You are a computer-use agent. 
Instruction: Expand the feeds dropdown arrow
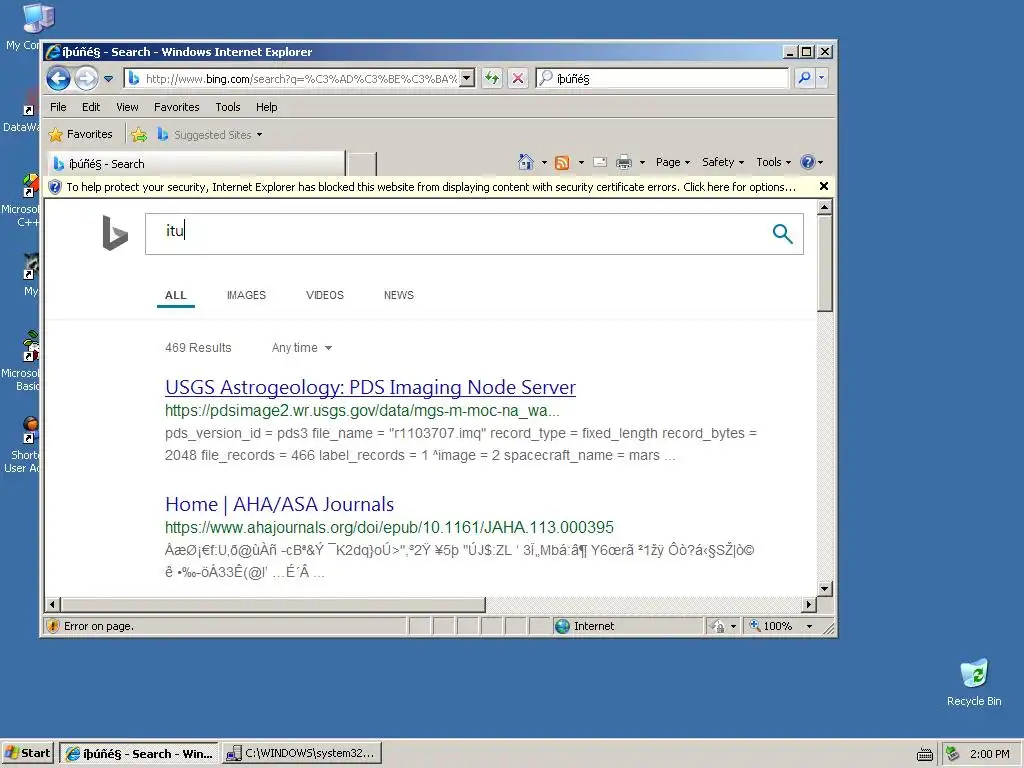point(581,162)
